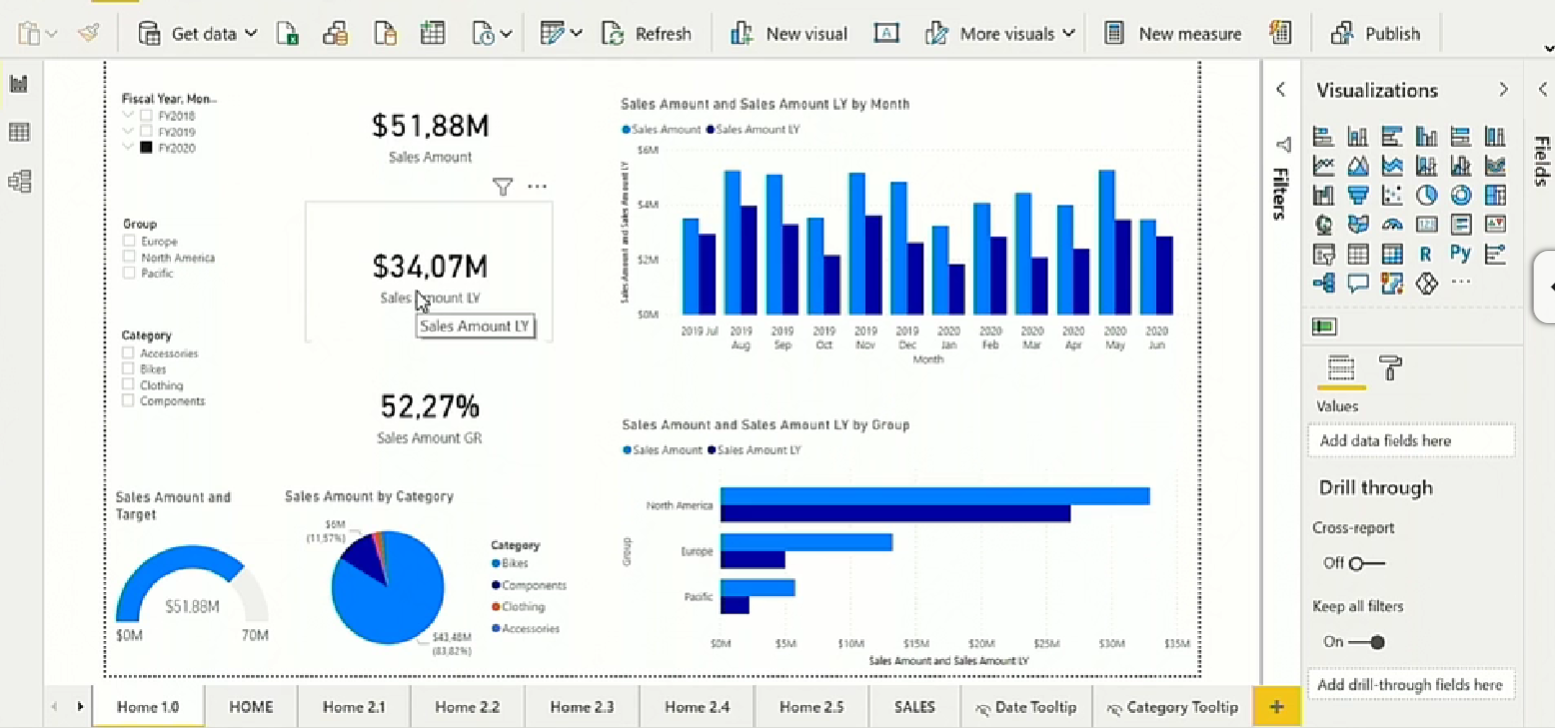Open the Model view icon in left sidebar

[17, 180]
